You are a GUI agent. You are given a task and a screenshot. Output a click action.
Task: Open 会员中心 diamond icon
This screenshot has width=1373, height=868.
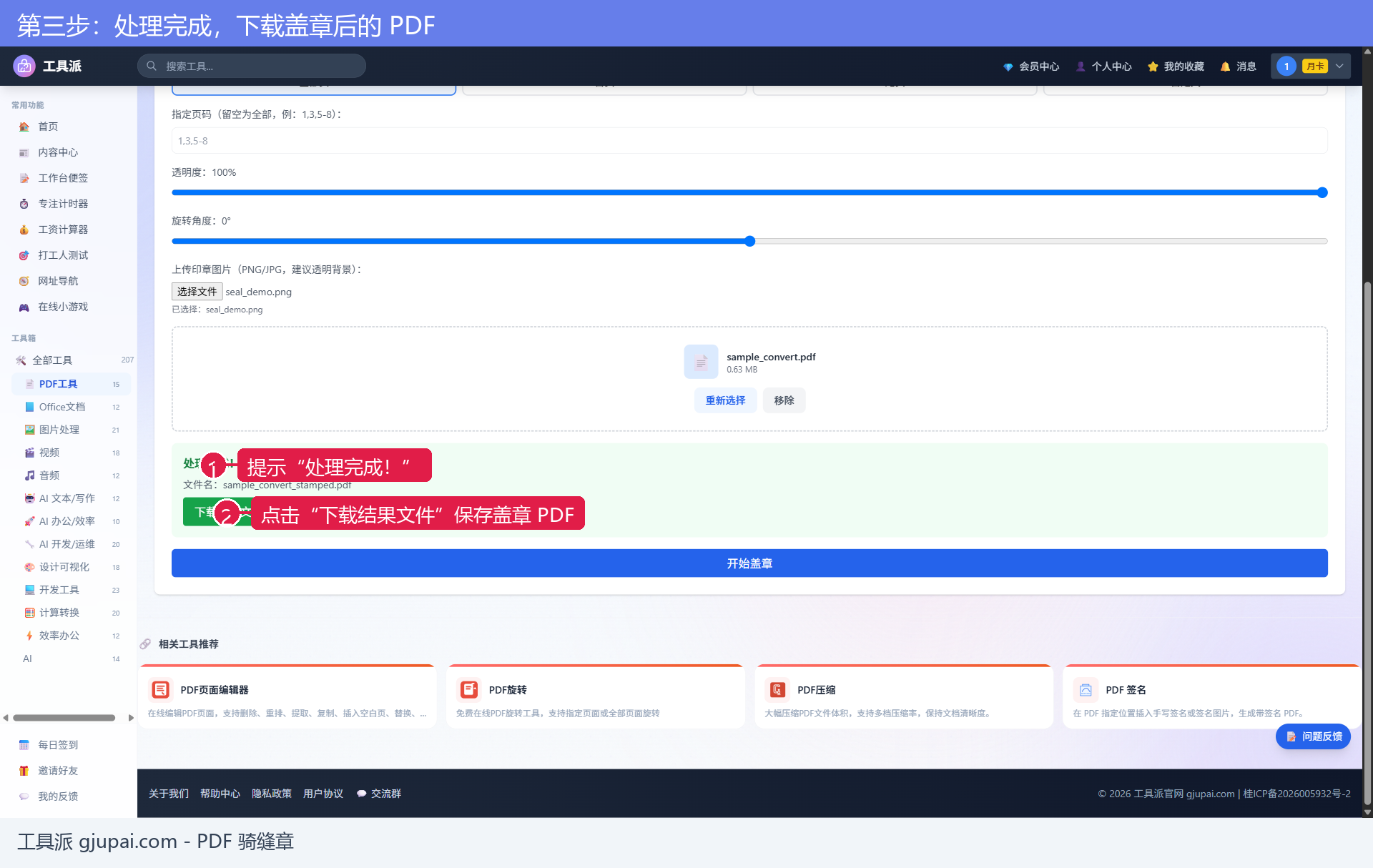coord(1008,66)
